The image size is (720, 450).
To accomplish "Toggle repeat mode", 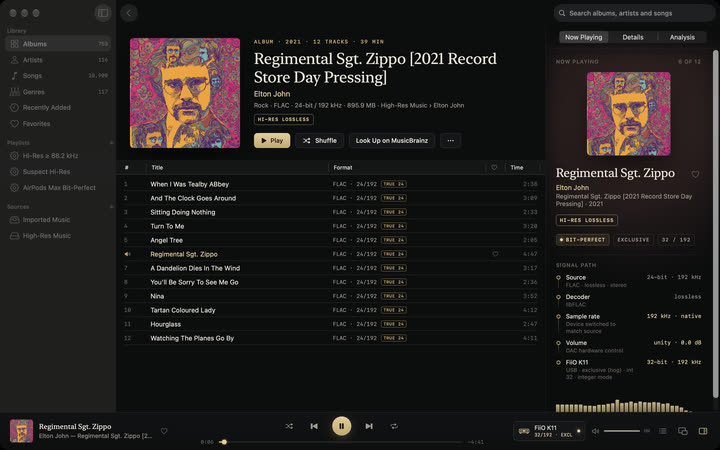I will pos(394,426).
